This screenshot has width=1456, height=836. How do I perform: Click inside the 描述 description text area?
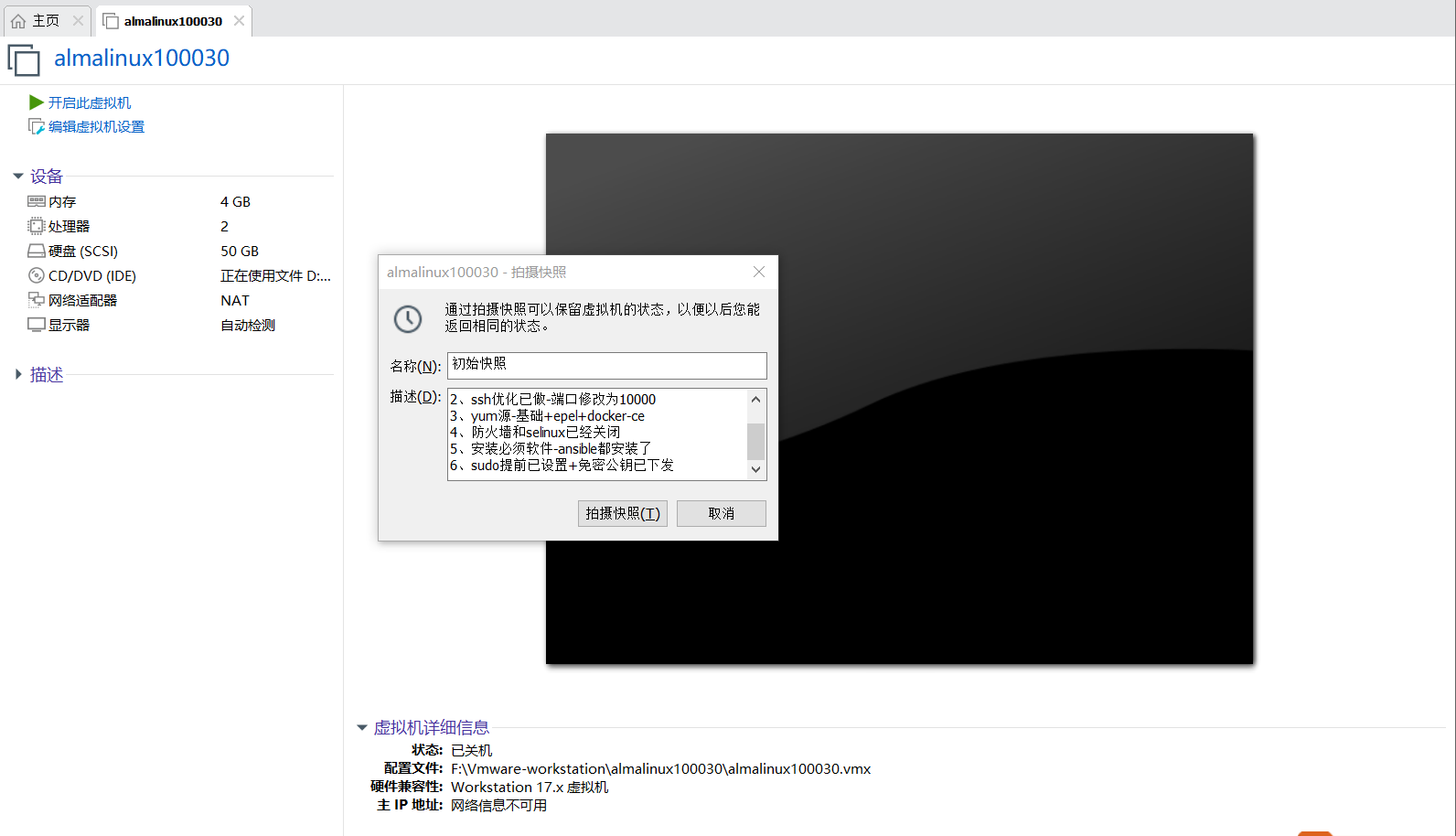point(597,434)
